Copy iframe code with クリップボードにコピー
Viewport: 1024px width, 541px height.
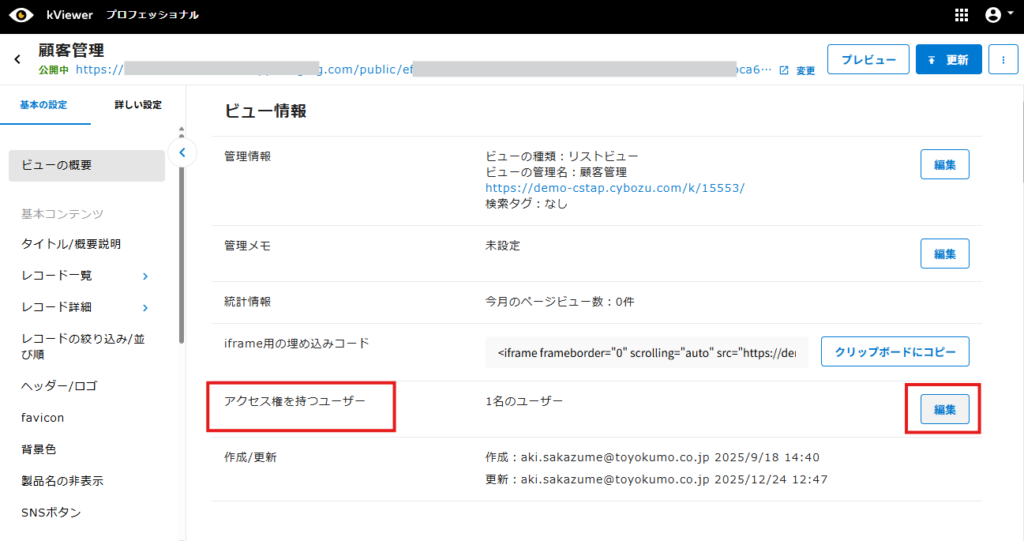tap(895, 352)
